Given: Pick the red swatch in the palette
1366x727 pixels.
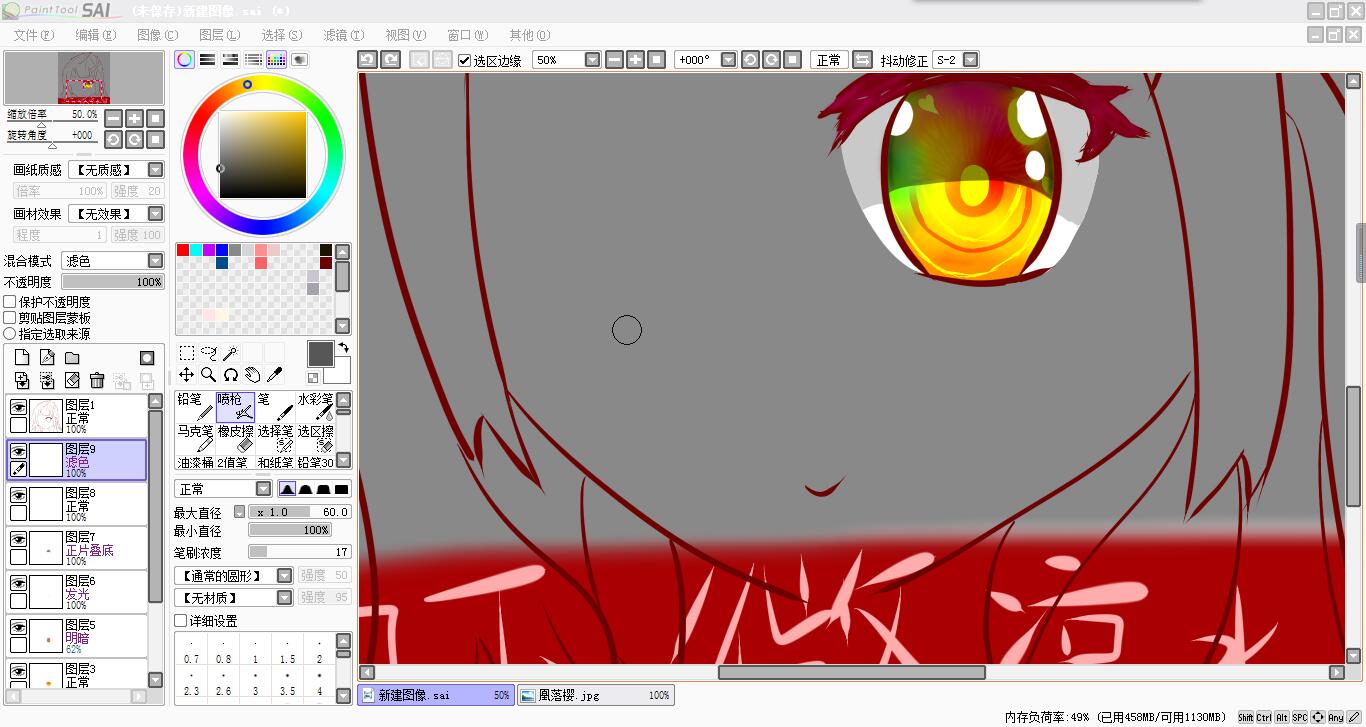Looking at the screenshot, I should pyautogui.click(x=183, y=250).
